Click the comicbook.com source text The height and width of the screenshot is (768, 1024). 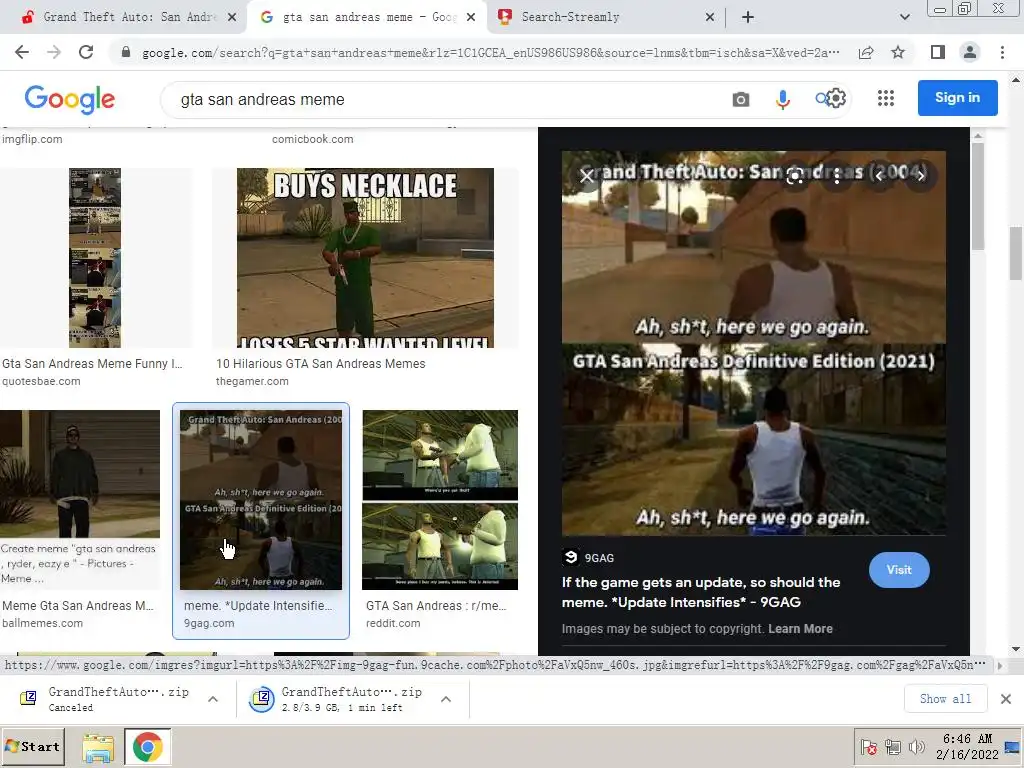(x=313, y=138)
